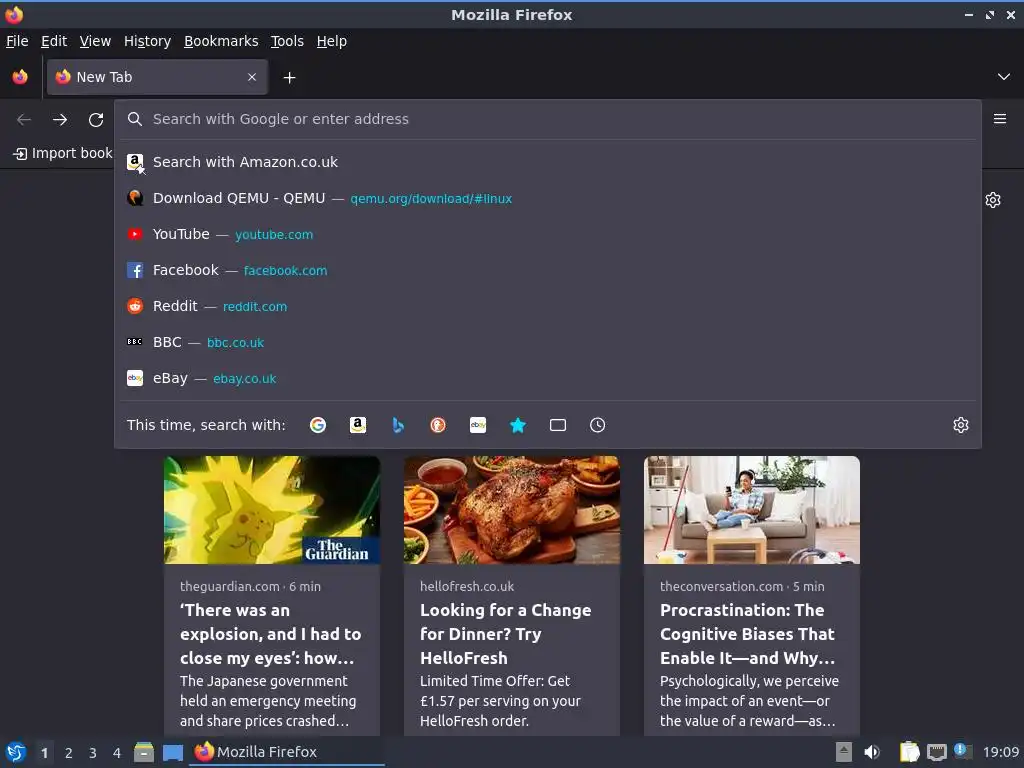Open a new tab with plus button

pyautogui.click(x=289, y=78)
